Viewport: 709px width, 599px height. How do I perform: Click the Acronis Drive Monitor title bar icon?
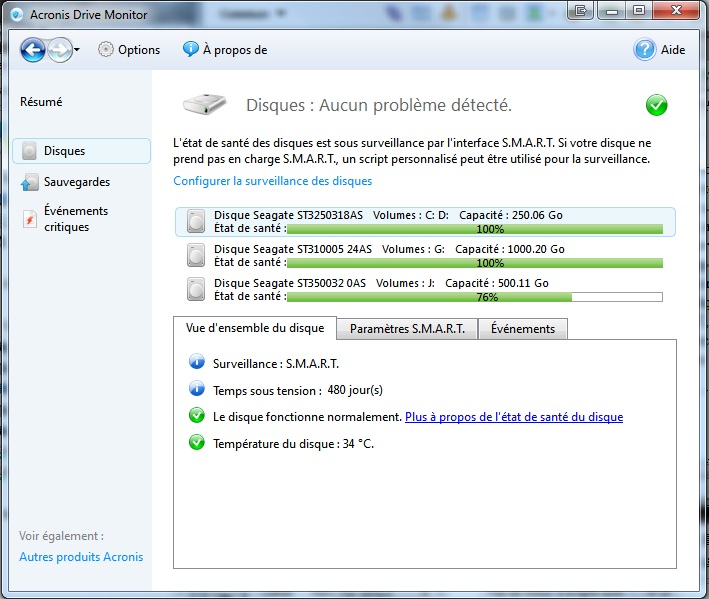click(x=17, y=15)
